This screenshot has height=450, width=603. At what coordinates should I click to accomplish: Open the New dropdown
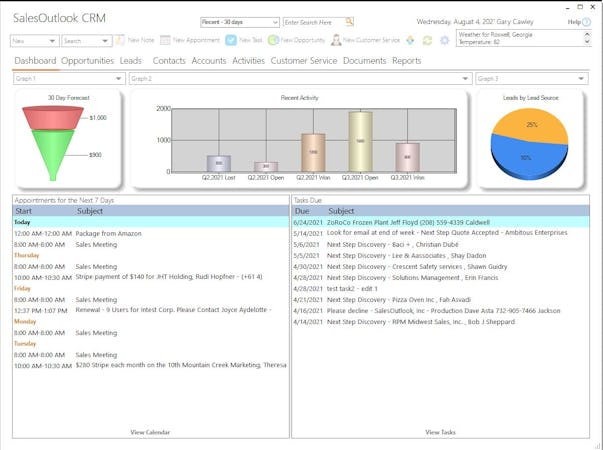click(35, 41)
